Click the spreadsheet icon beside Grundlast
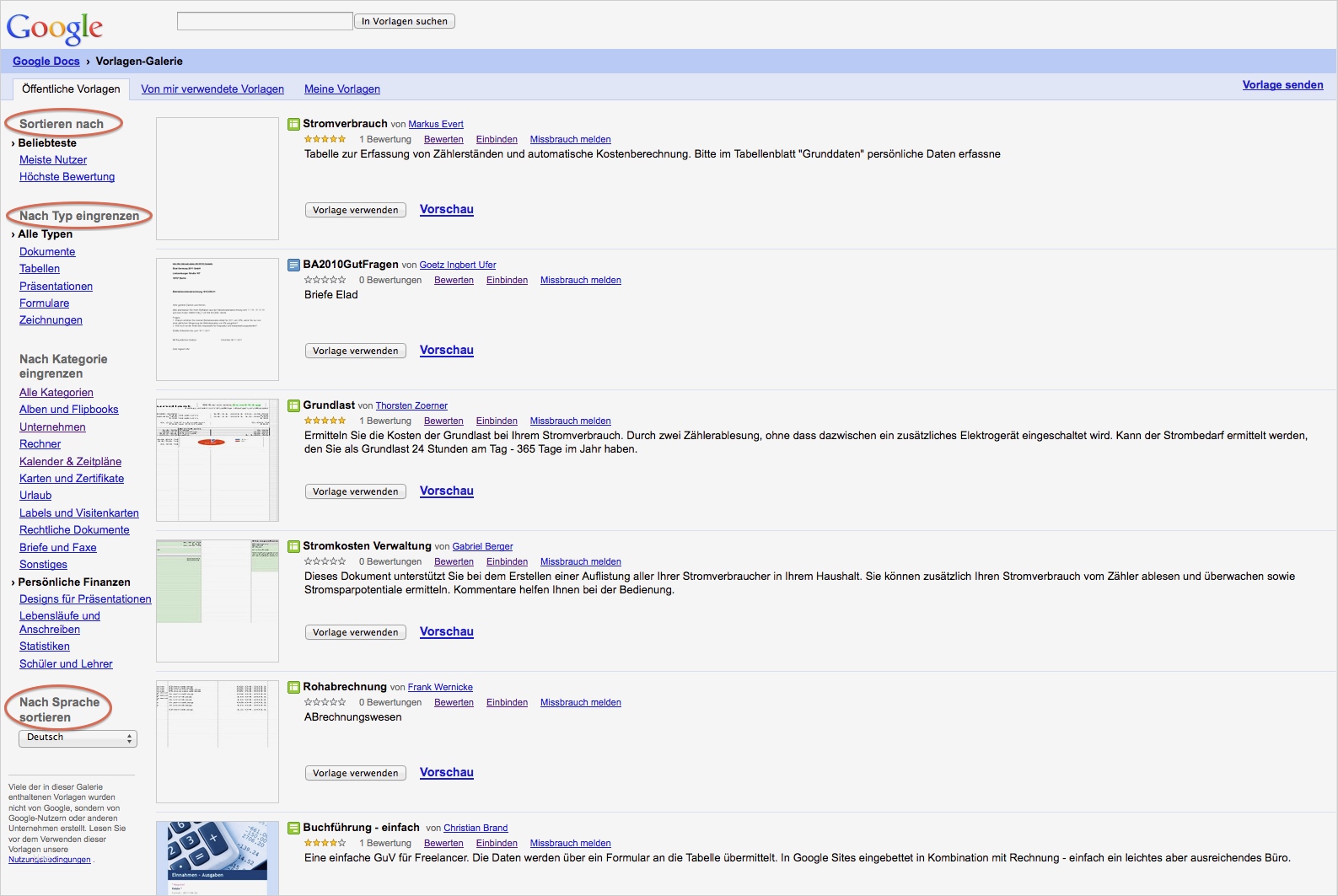 click(x=293, y=405)
